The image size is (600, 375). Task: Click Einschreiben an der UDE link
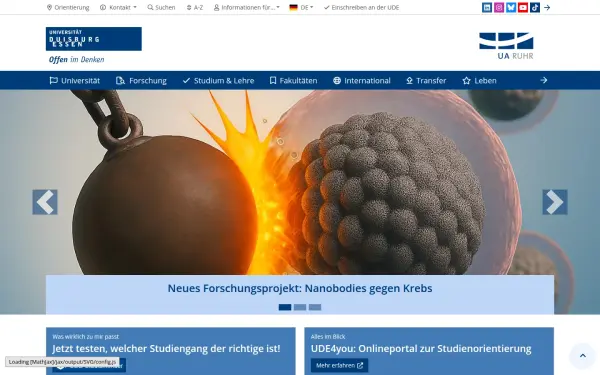[x=361, y=7]
